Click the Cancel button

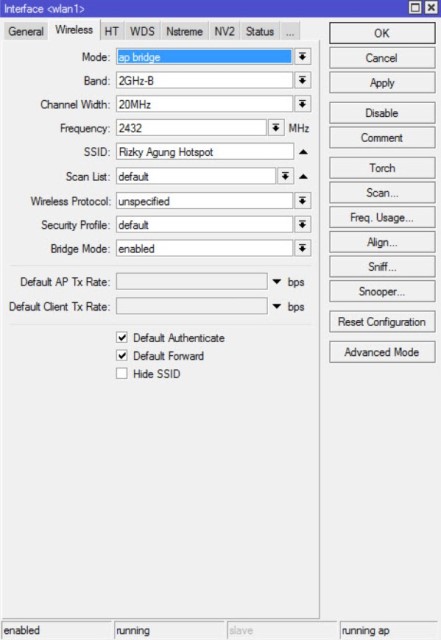point(382,58)
